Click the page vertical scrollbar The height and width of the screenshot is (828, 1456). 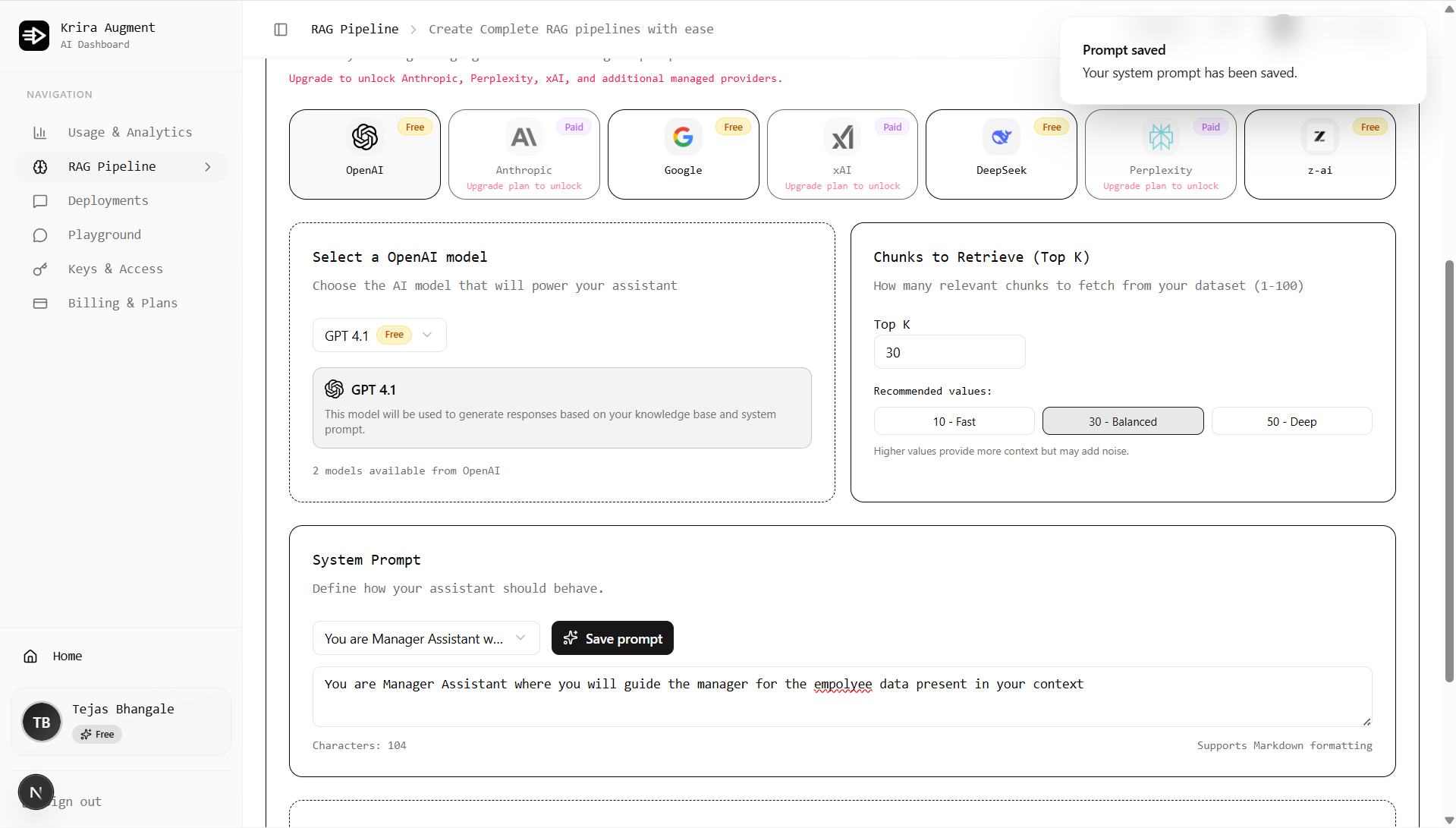pos(1449,471)
